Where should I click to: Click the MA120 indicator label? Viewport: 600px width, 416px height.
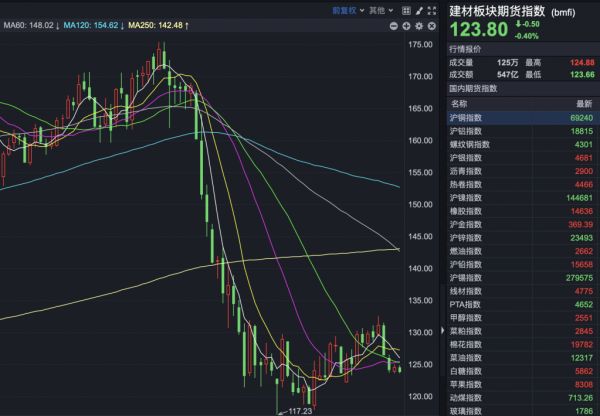tap(89, 25)
